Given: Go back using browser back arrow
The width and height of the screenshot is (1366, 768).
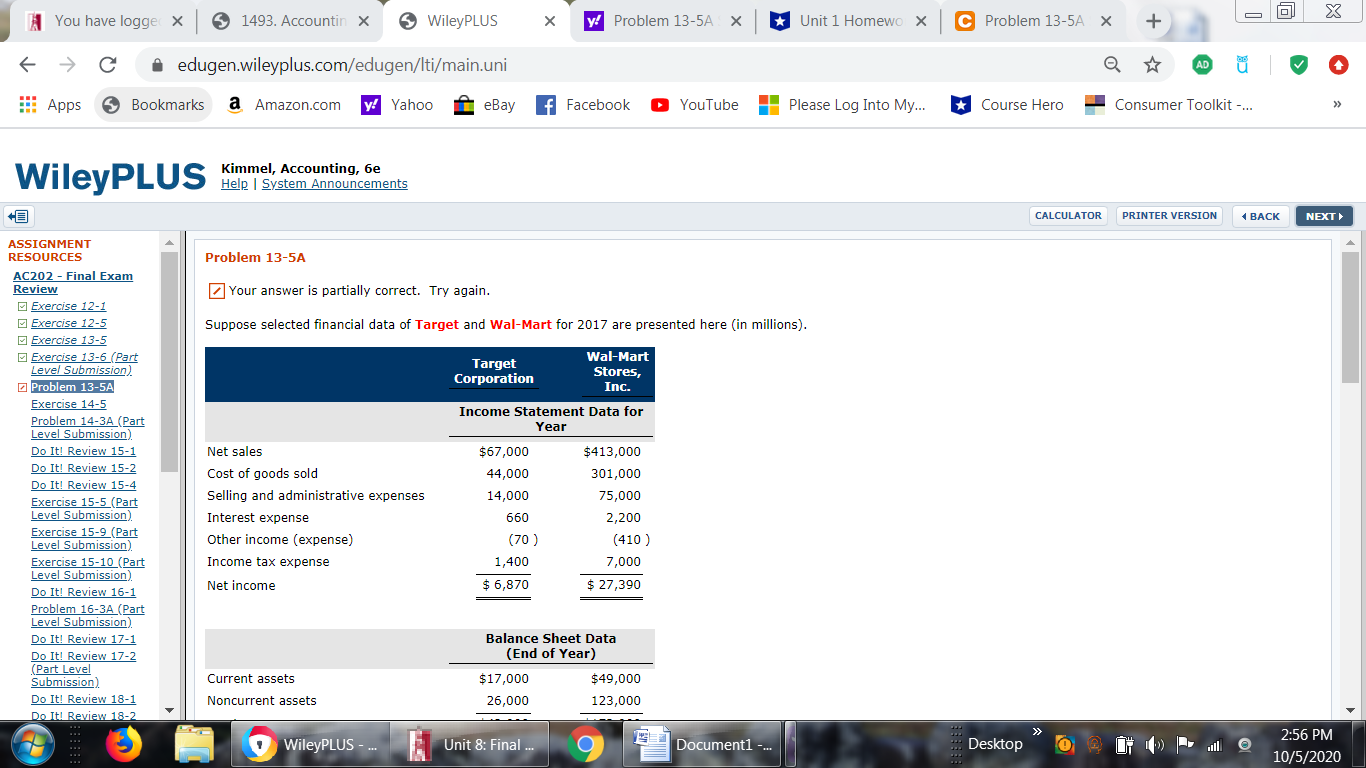Looking at the screenshot, I should pos(28,65).
